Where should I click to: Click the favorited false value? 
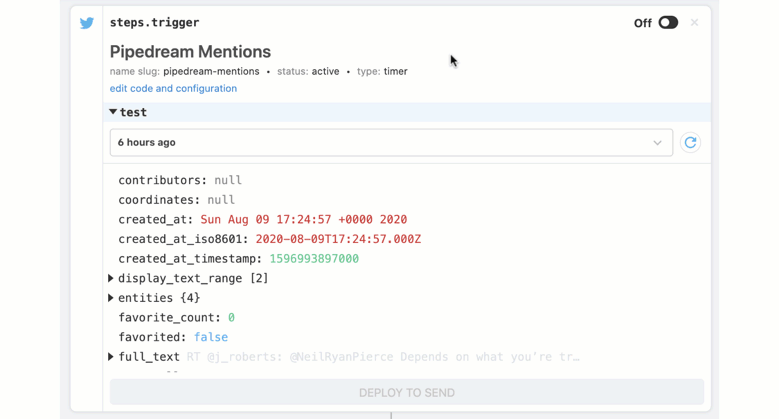(210, 337)
